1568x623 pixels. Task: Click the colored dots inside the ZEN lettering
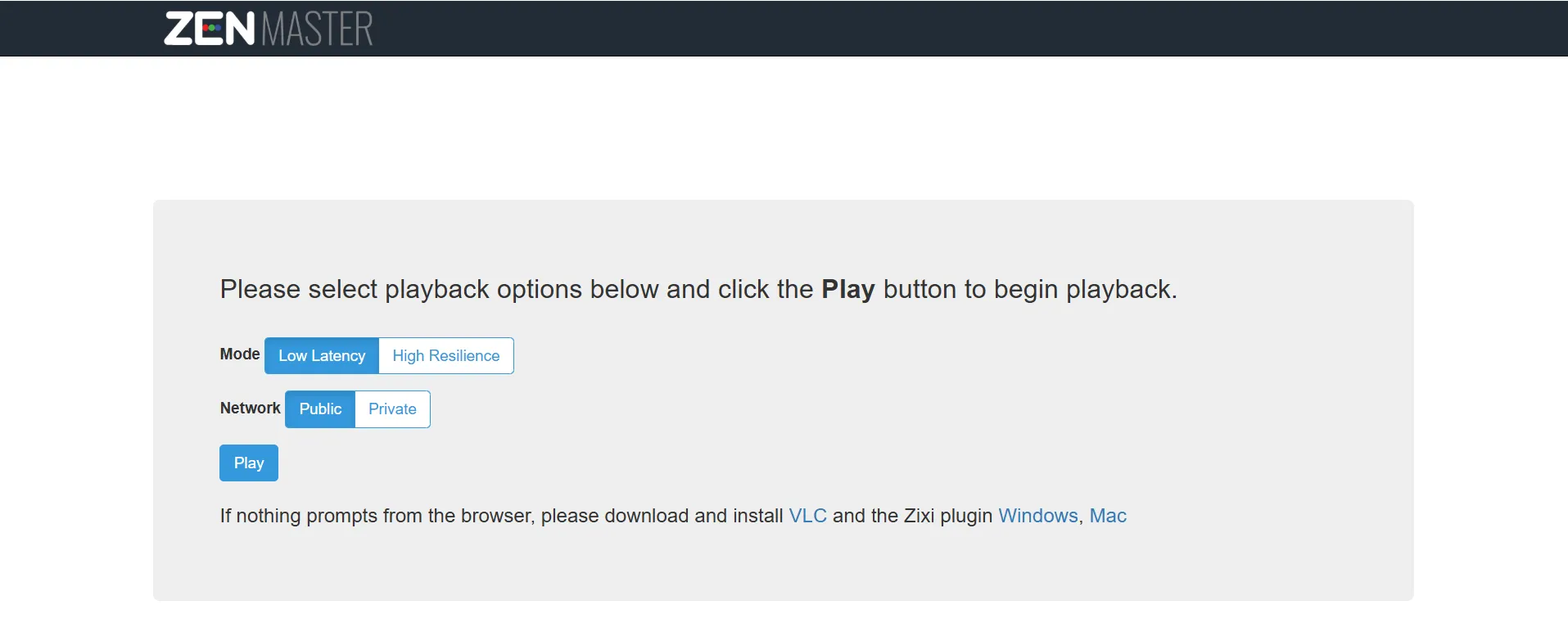[211, 29]
